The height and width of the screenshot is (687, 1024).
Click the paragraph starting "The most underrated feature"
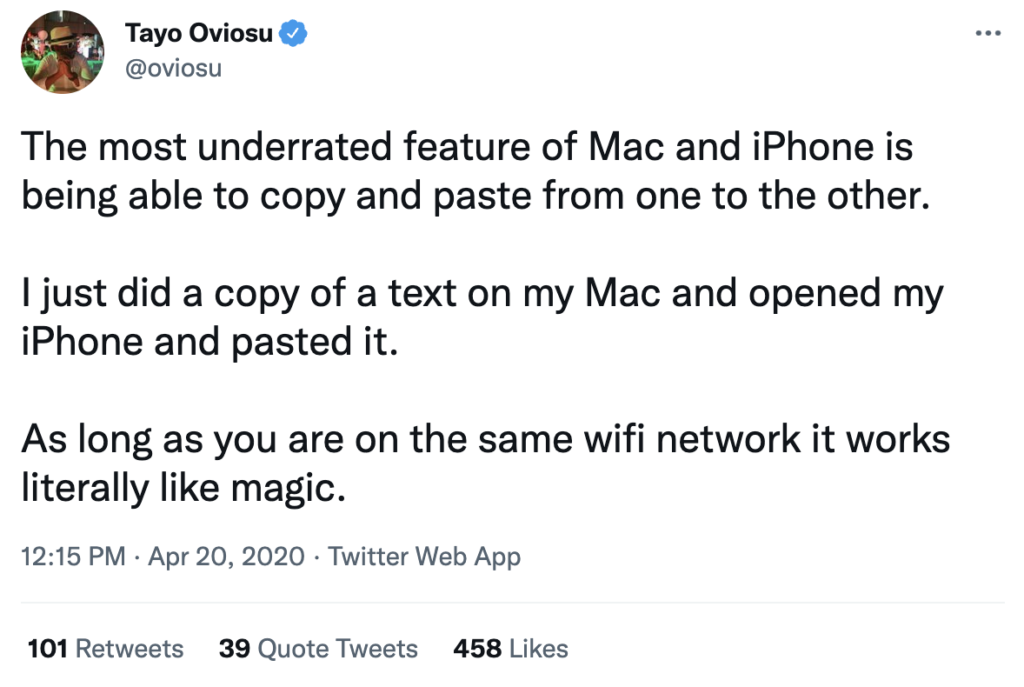coord(476,171)
